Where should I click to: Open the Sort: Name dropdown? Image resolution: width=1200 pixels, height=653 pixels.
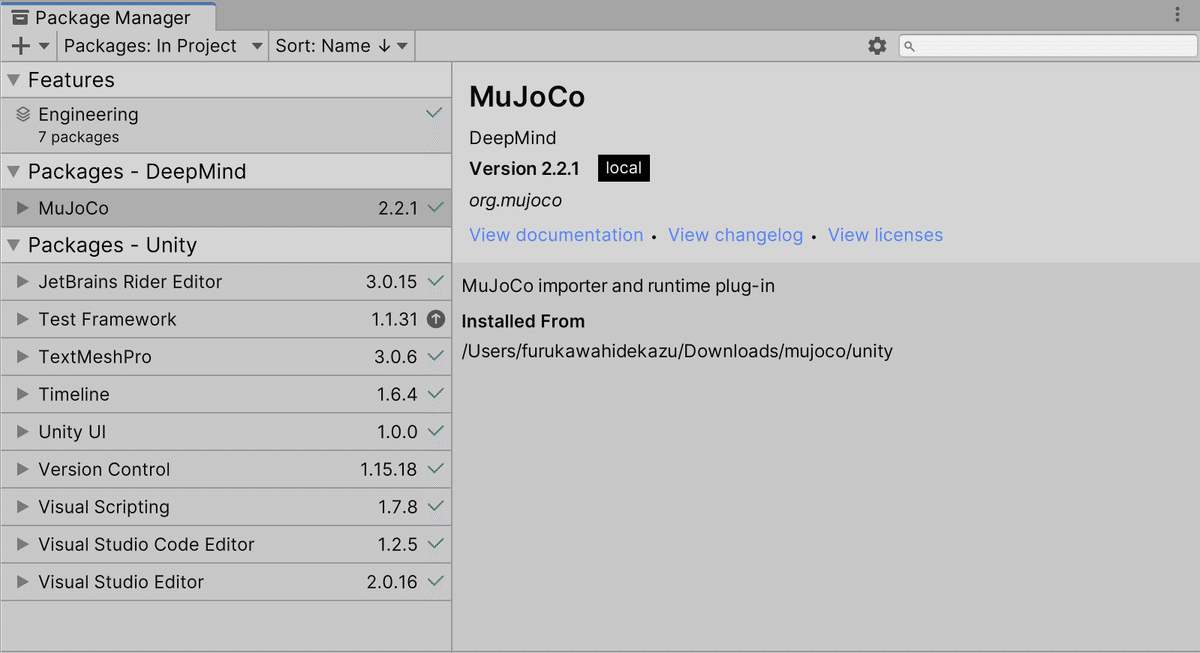341,45
